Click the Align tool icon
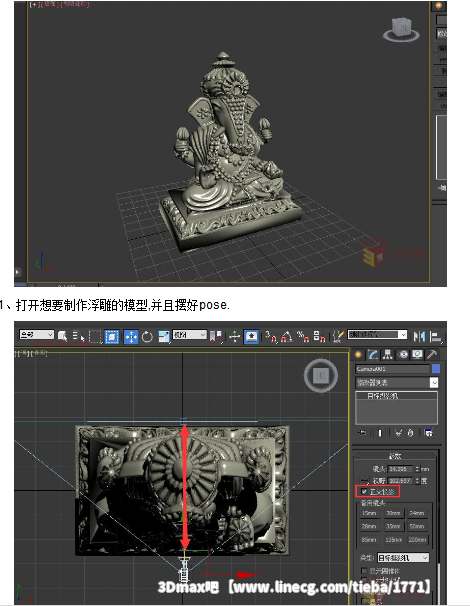Viewport: 470px width, 606px height. pos(436,336)
